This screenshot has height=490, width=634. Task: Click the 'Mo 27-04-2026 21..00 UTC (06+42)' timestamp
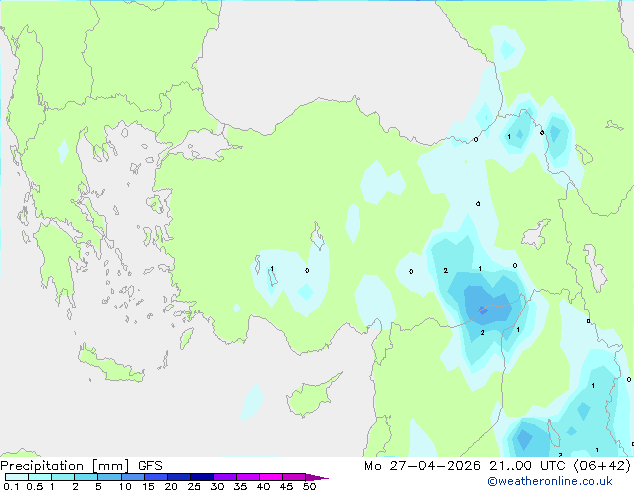pyautogui.click(x=497, y=466)
